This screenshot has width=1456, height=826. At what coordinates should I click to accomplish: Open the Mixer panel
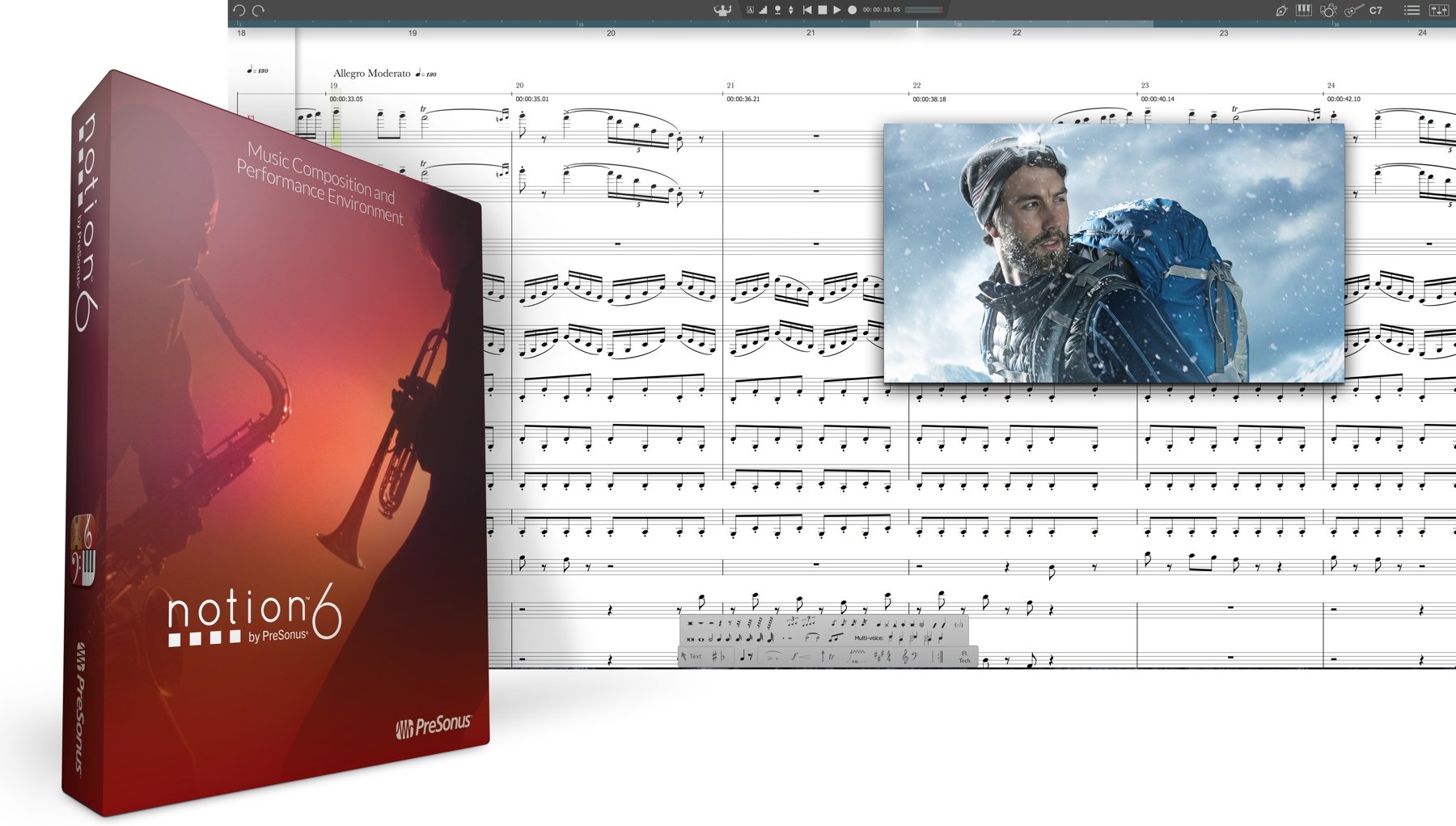pyautogui.click(x=1437, y=11)
